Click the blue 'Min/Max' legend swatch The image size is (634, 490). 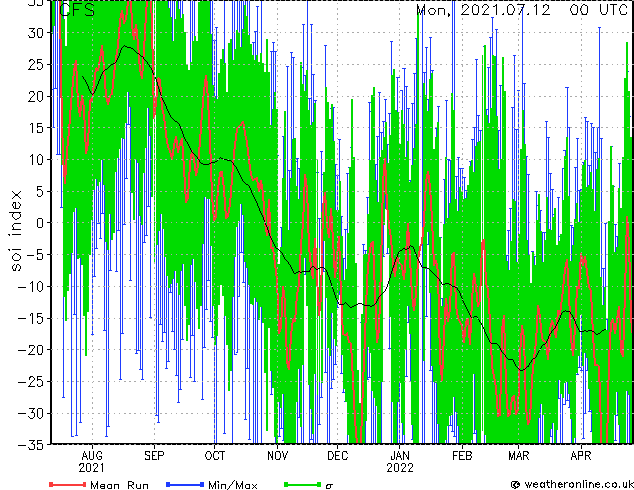tap(185, 484)
